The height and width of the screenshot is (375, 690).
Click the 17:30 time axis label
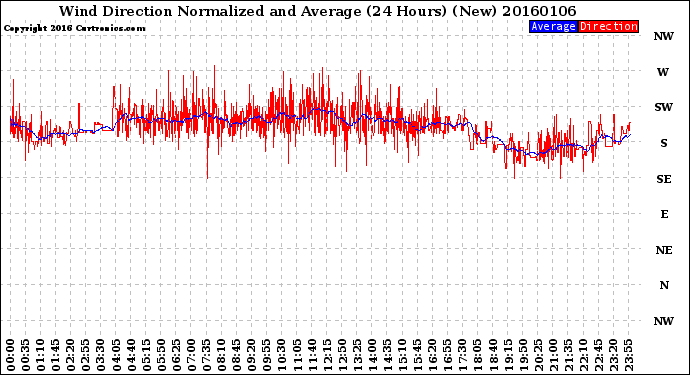pos(462,355)
